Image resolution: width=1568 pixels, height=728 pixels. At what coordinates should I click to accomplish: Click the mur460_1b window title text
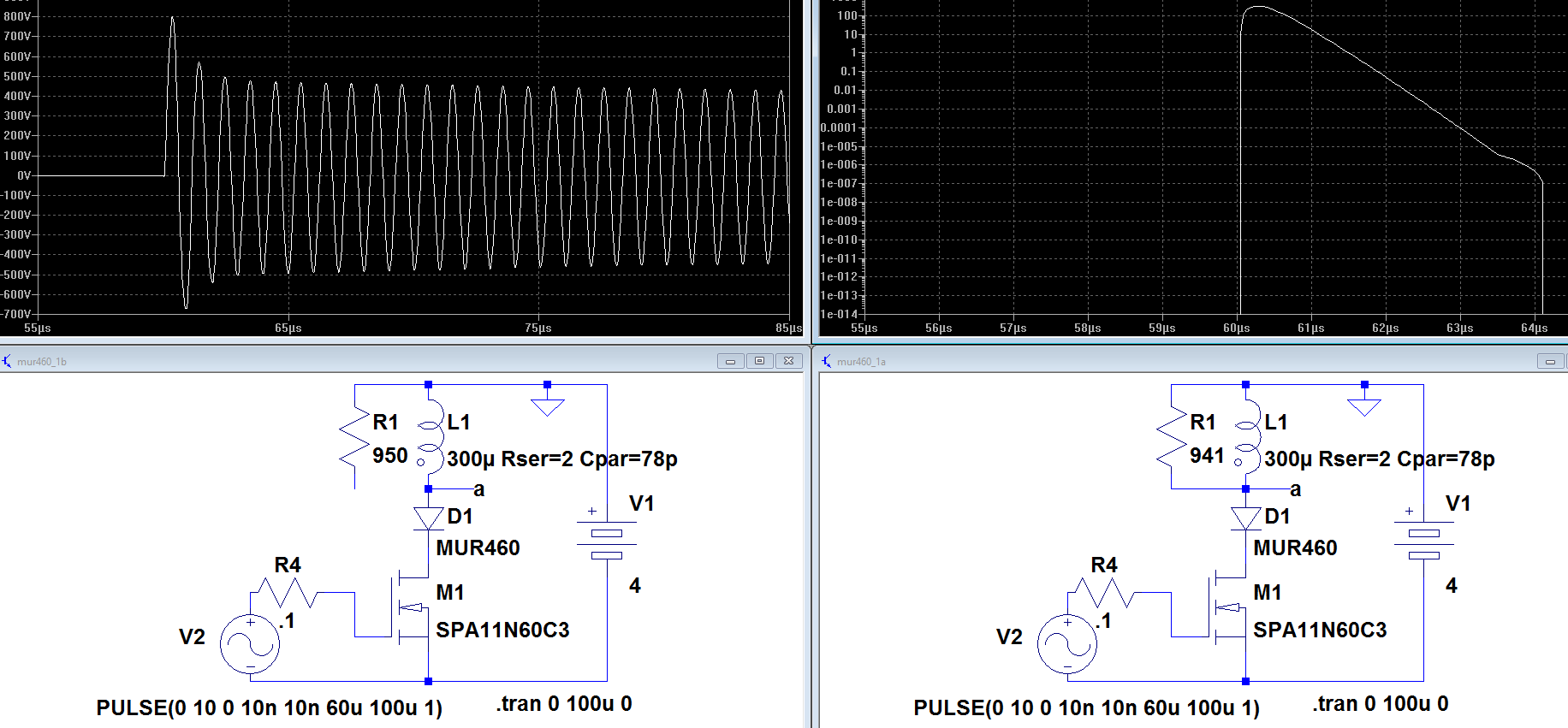42,362
